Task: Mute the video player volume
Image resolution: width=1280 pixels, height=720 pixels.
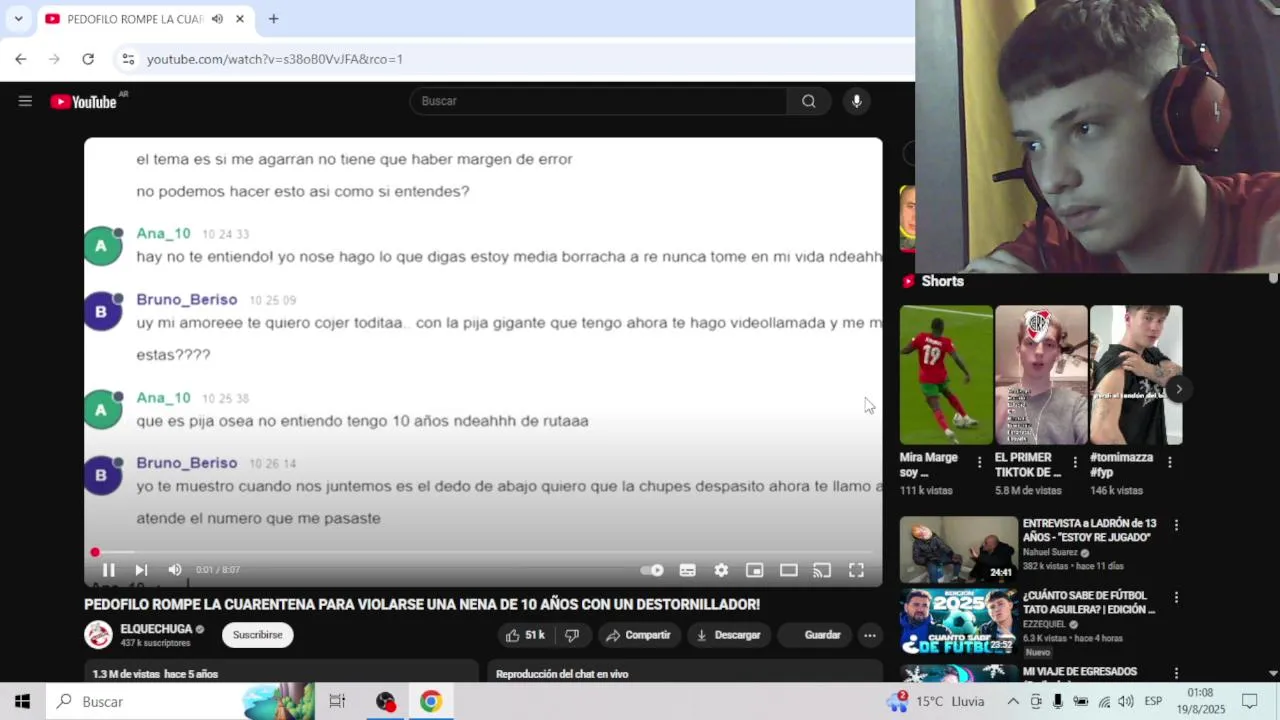Action: (x=175, y=570)
